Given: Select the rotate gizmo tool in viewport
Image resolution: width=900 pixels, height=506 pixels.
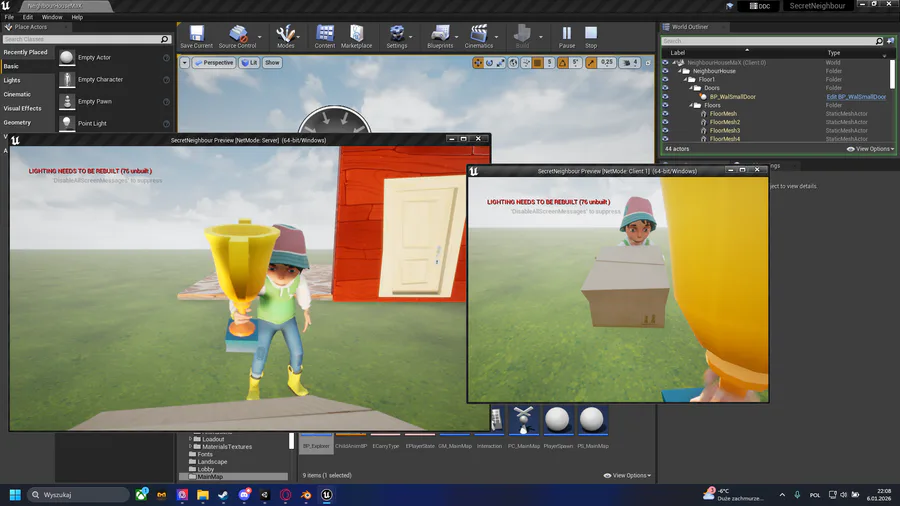Looking at the screenshot, I should [489, 63].
